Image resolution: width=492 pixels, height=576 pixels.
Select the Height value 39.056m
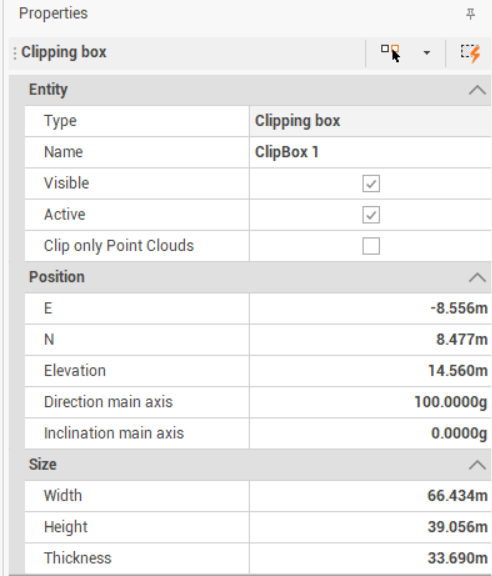(x=370, y=527)
